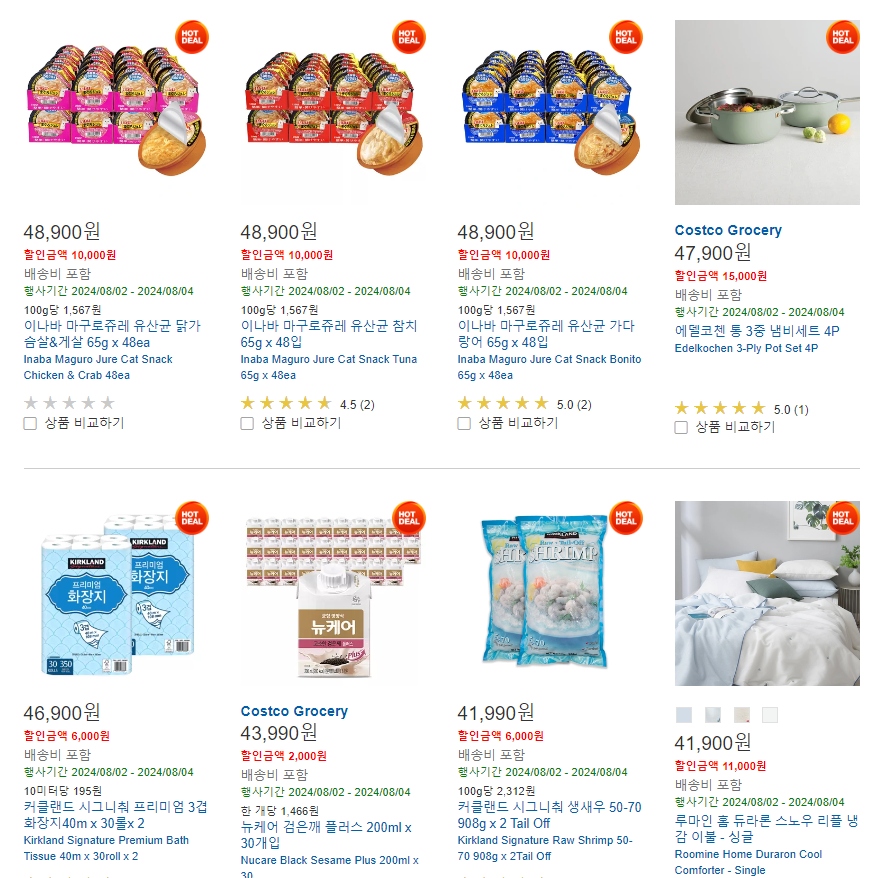Click HOT DEAL badge on Edelkochen pot set
This screenshot has height=878, width=877.
pos(842,38)
